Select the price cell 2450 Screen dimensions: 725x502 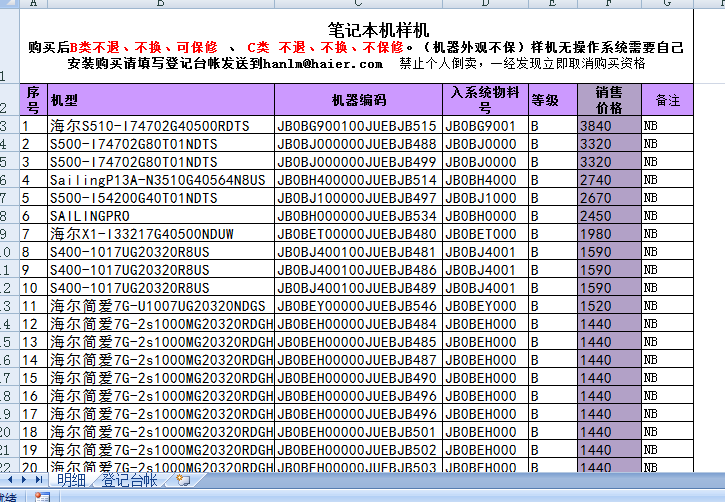pyautogui.click(x=609, y=215)
